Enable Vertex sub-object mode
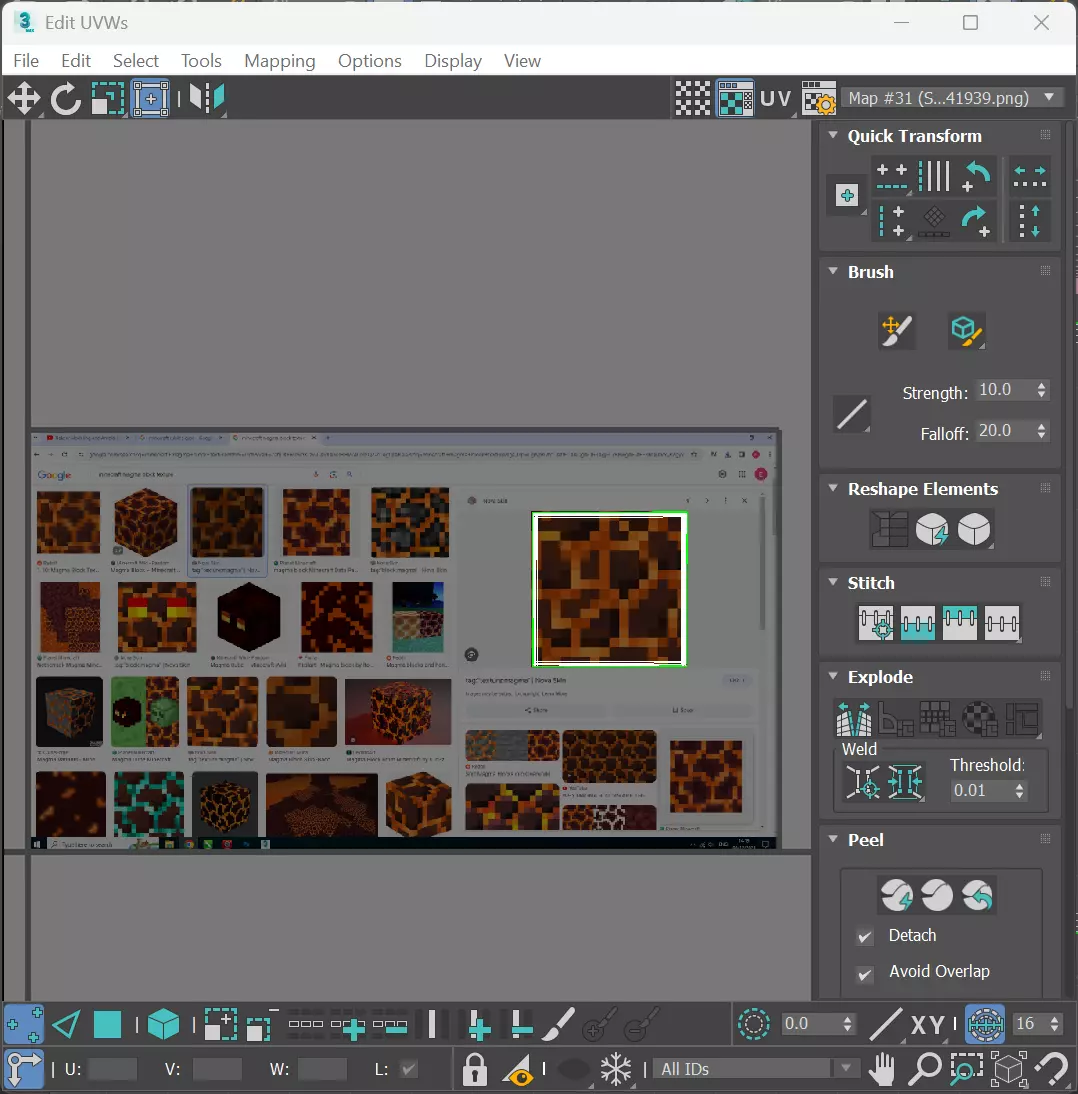The width and height of the screenshot is (1078, 1094). tap(24, 1024)
